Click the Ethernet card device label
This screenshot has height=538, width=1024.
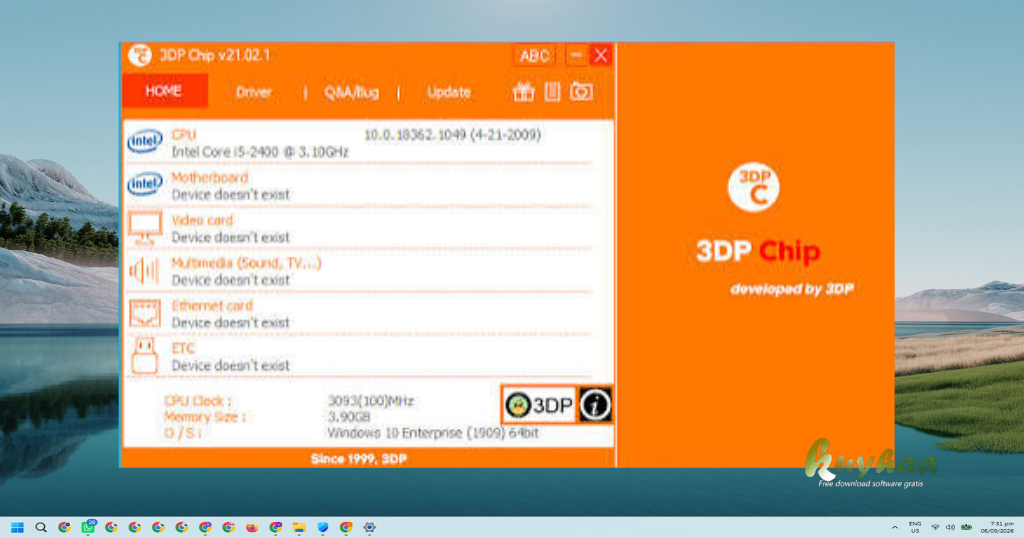[212, 306]
